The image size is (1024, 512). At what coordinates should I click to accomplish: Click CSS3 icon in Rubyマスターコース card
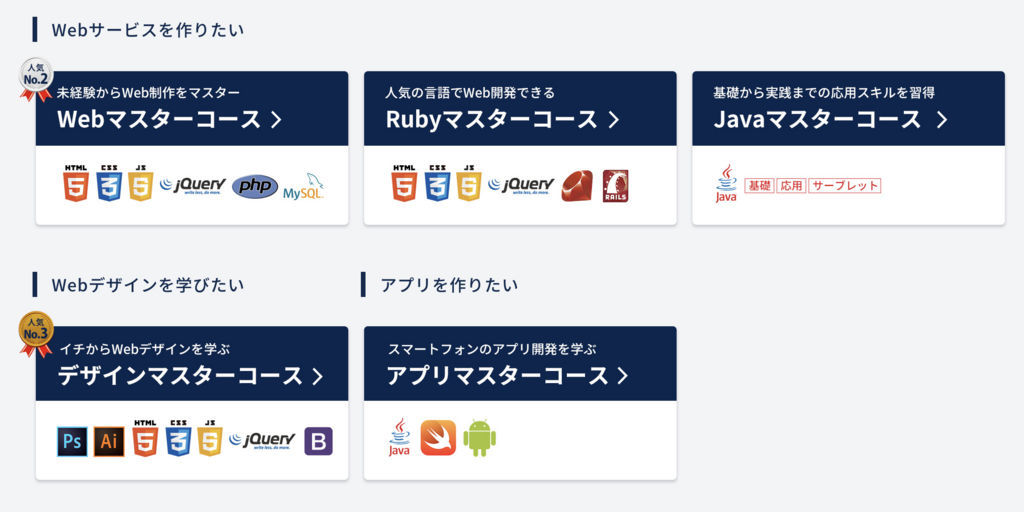[x=438, y=183]
